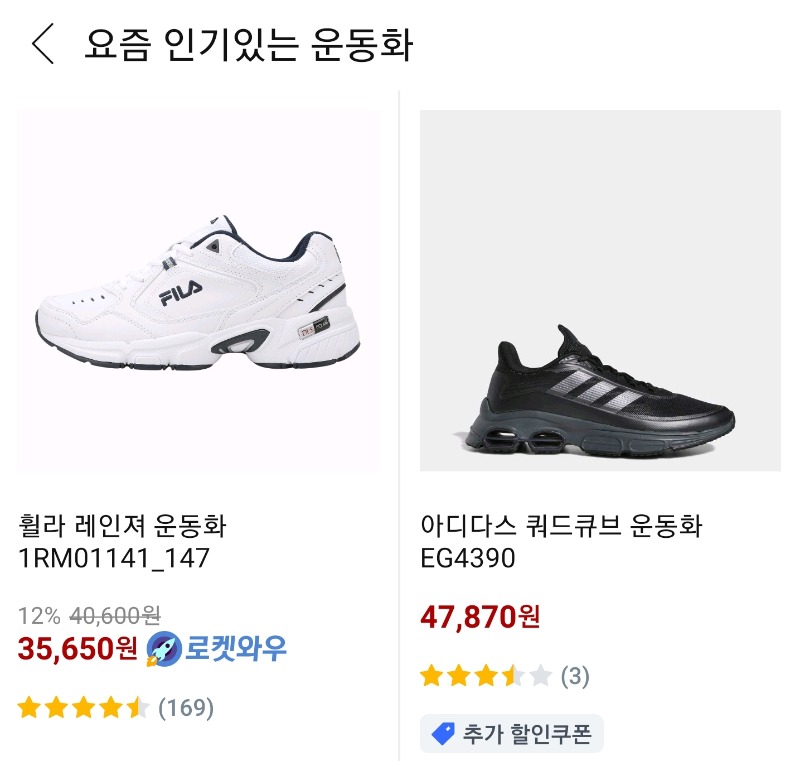Open the white FILA sneaker image
The height and width of the screenshot is (761, 800).
click(198, 290)
